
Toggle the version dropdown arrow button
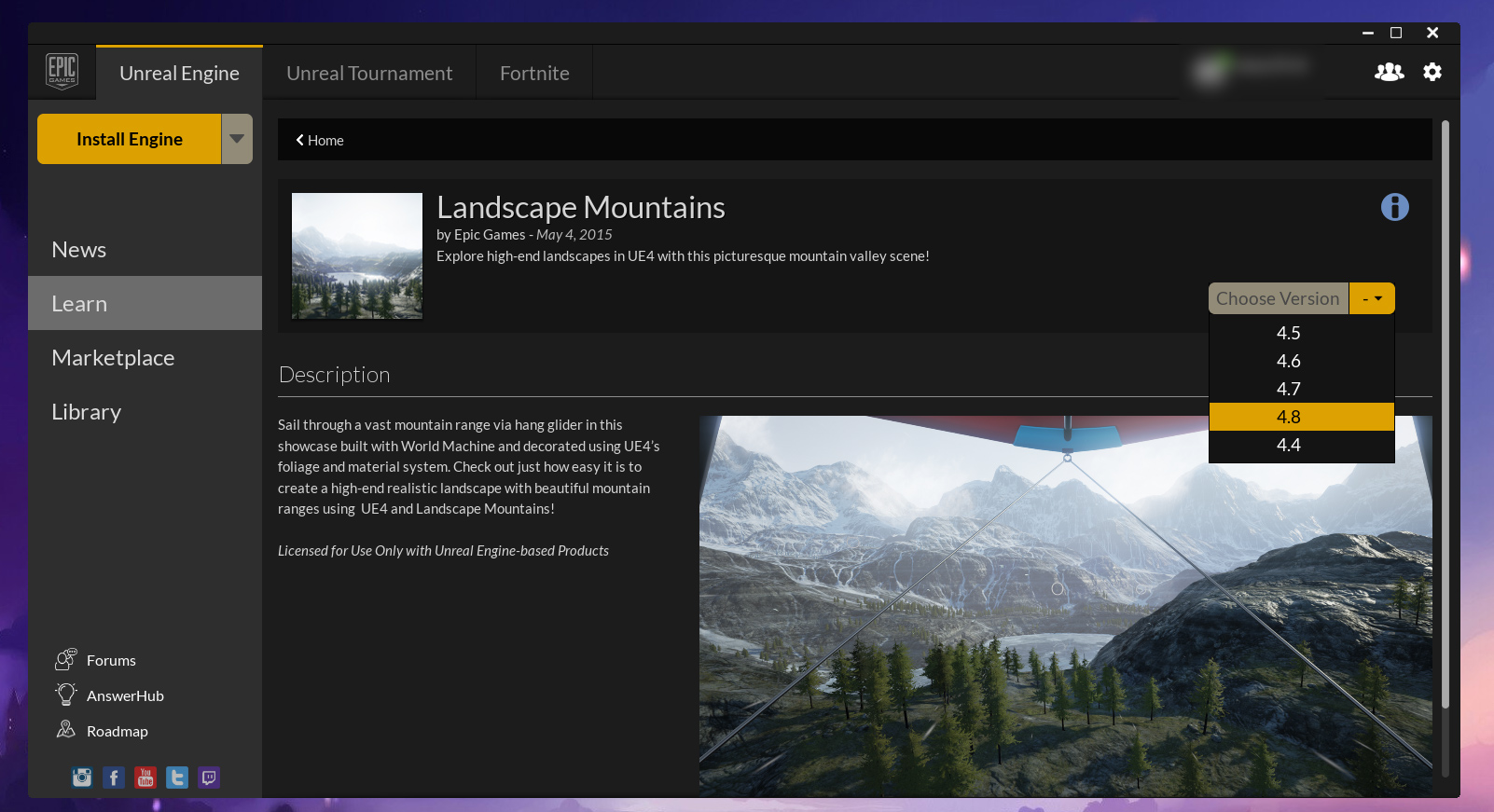(1372, 298)
